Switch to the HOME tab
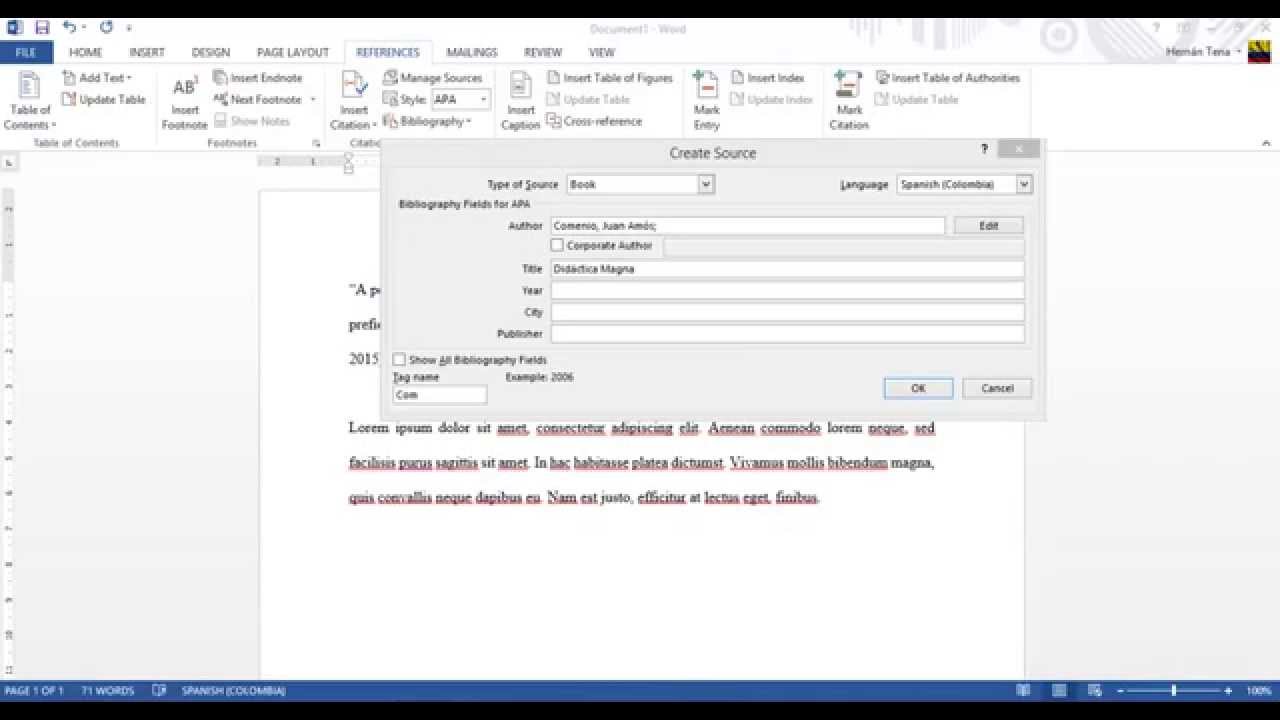 [86, 52]
